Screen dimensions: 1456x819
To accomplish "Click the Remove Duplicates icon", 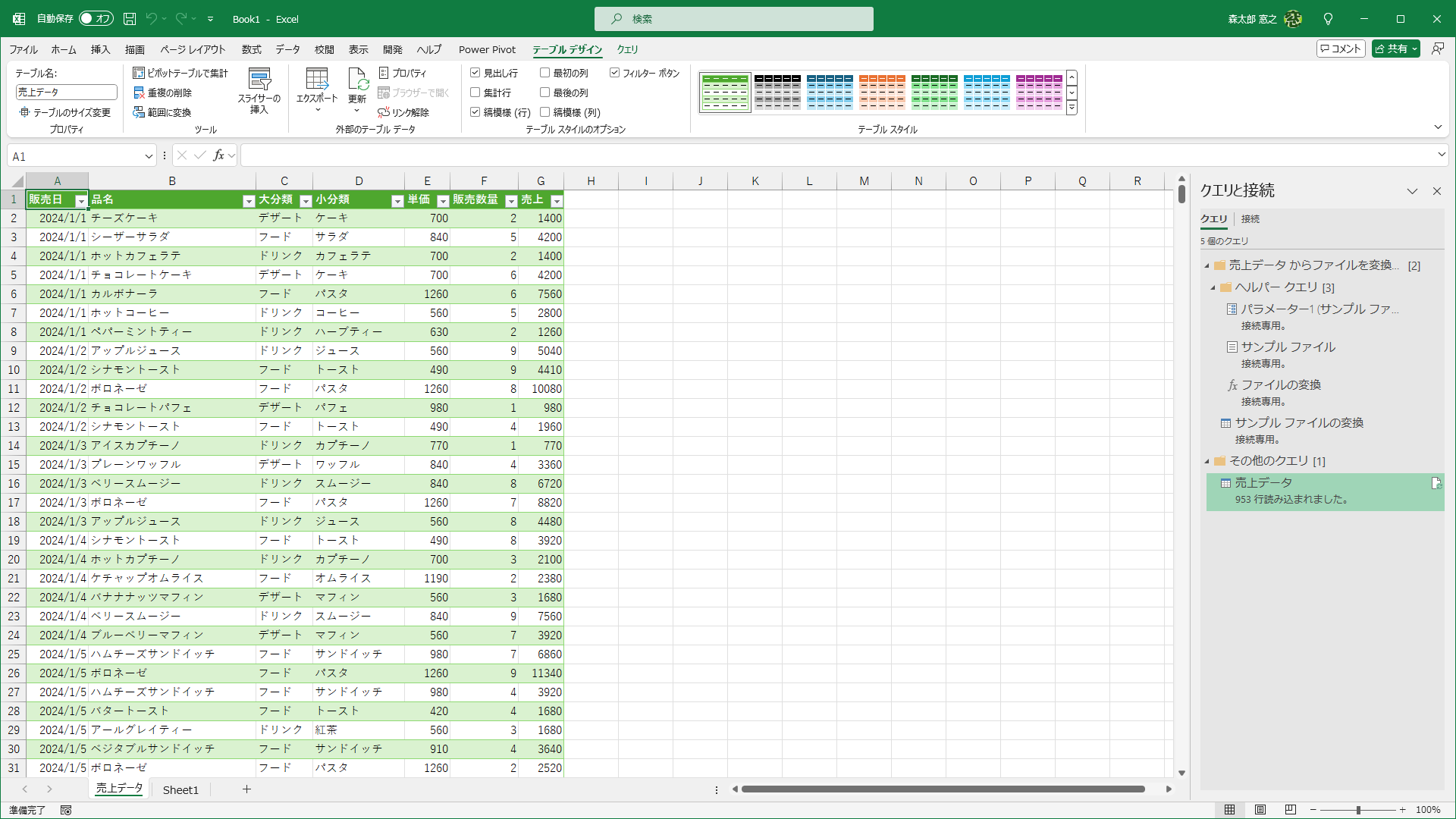I will coord(139,93).
